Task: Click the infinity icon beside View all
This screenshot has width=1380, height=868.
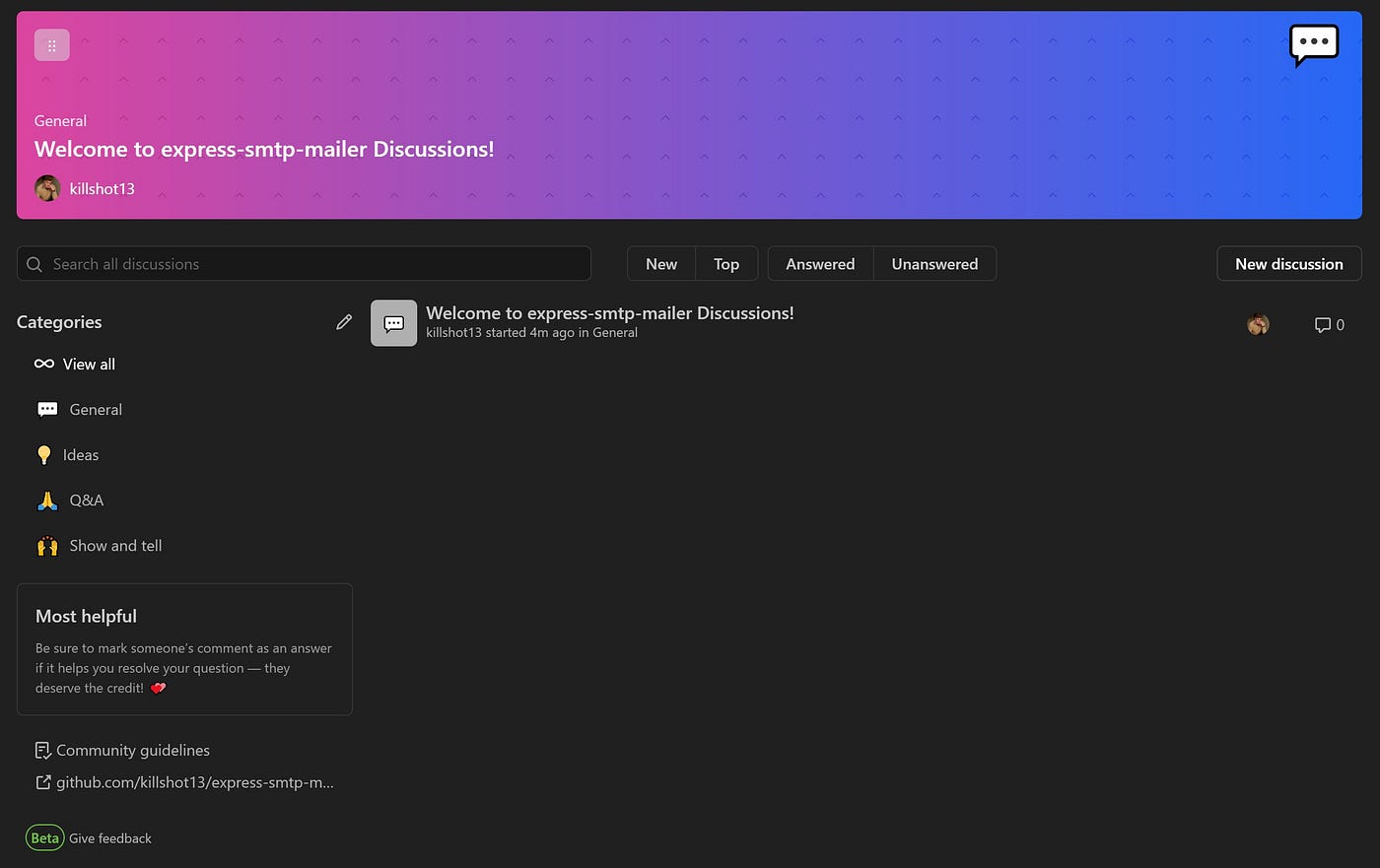Action: click(x=44, y=364)
